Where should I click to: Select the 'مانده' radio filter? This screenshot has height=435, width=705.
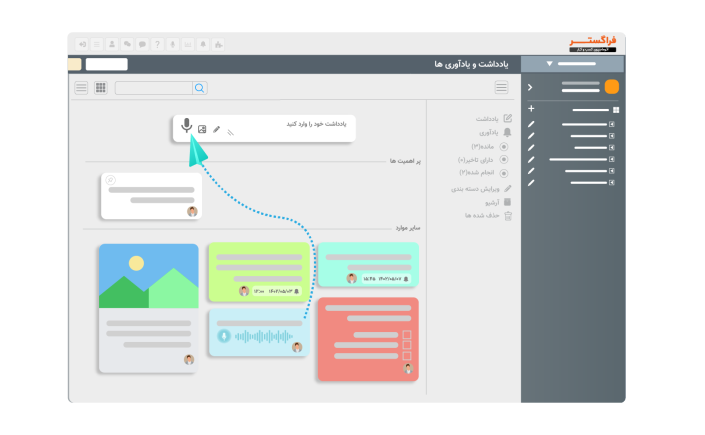tap(504, 146)
